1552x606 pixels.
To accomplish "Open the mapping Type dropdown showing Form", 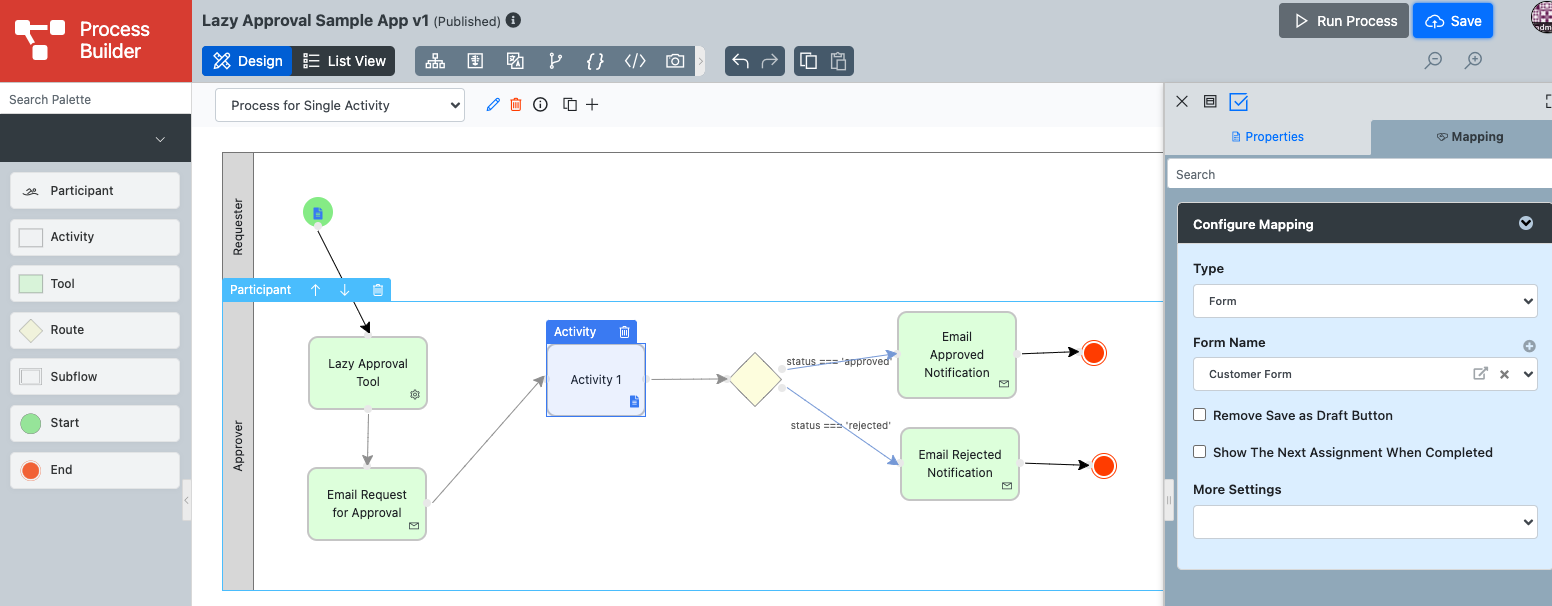I will (x=1365, y=301).
